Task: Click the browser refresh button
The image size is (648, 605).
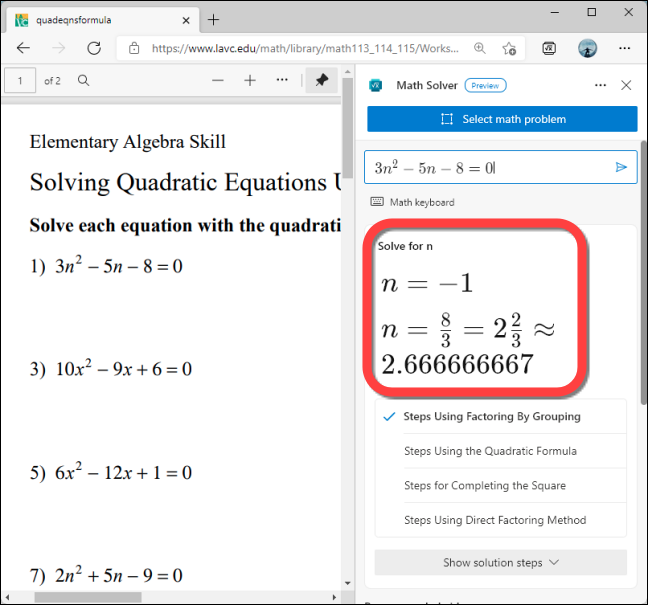Action: click(94, 48)
